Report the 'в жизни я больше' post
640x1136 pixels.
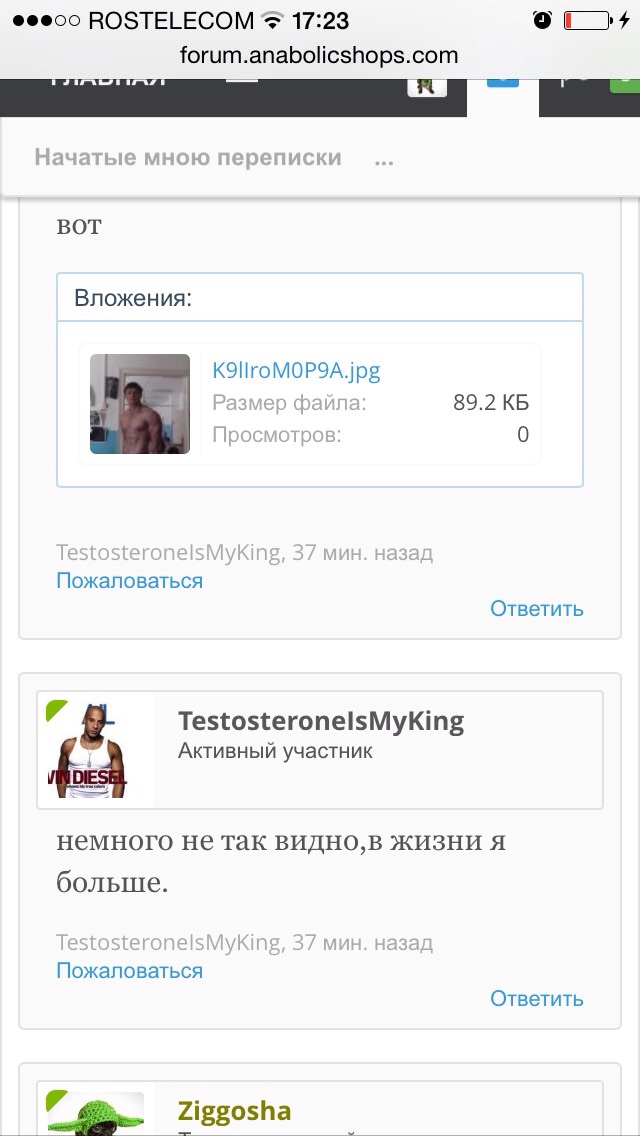click(x=130, y=970)
